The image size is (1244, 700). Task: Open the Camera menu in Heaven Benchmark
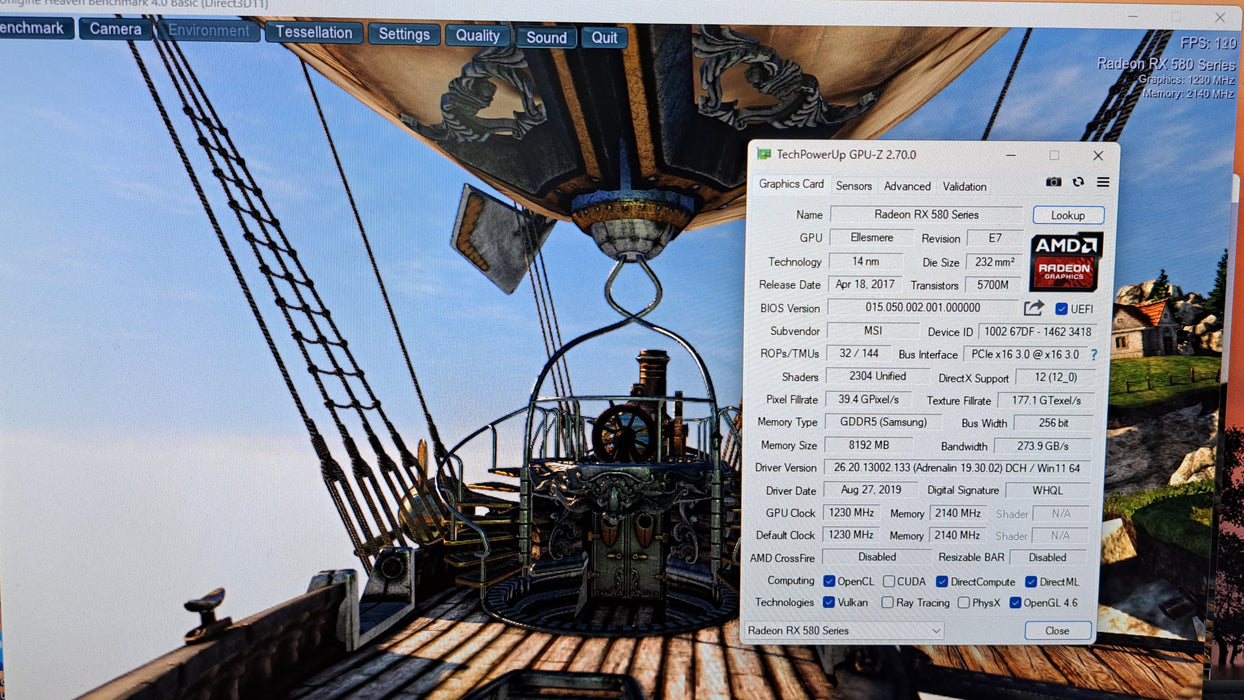pyautogui.click(x=116, y=29)
